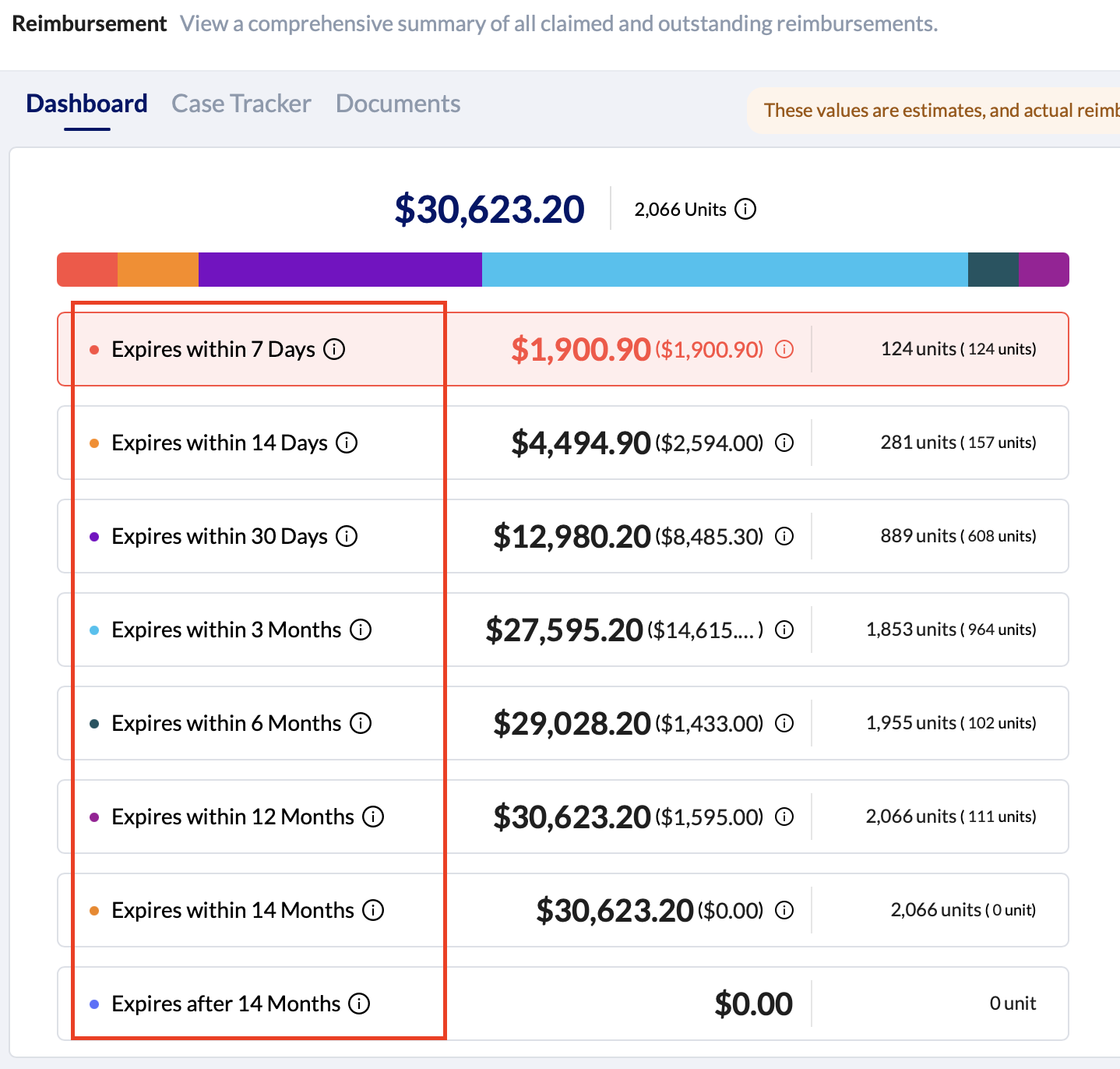Click the purple segment of the summary bar
The height and width of the screenshot is (1069, 1120).
tap(340, 270)
